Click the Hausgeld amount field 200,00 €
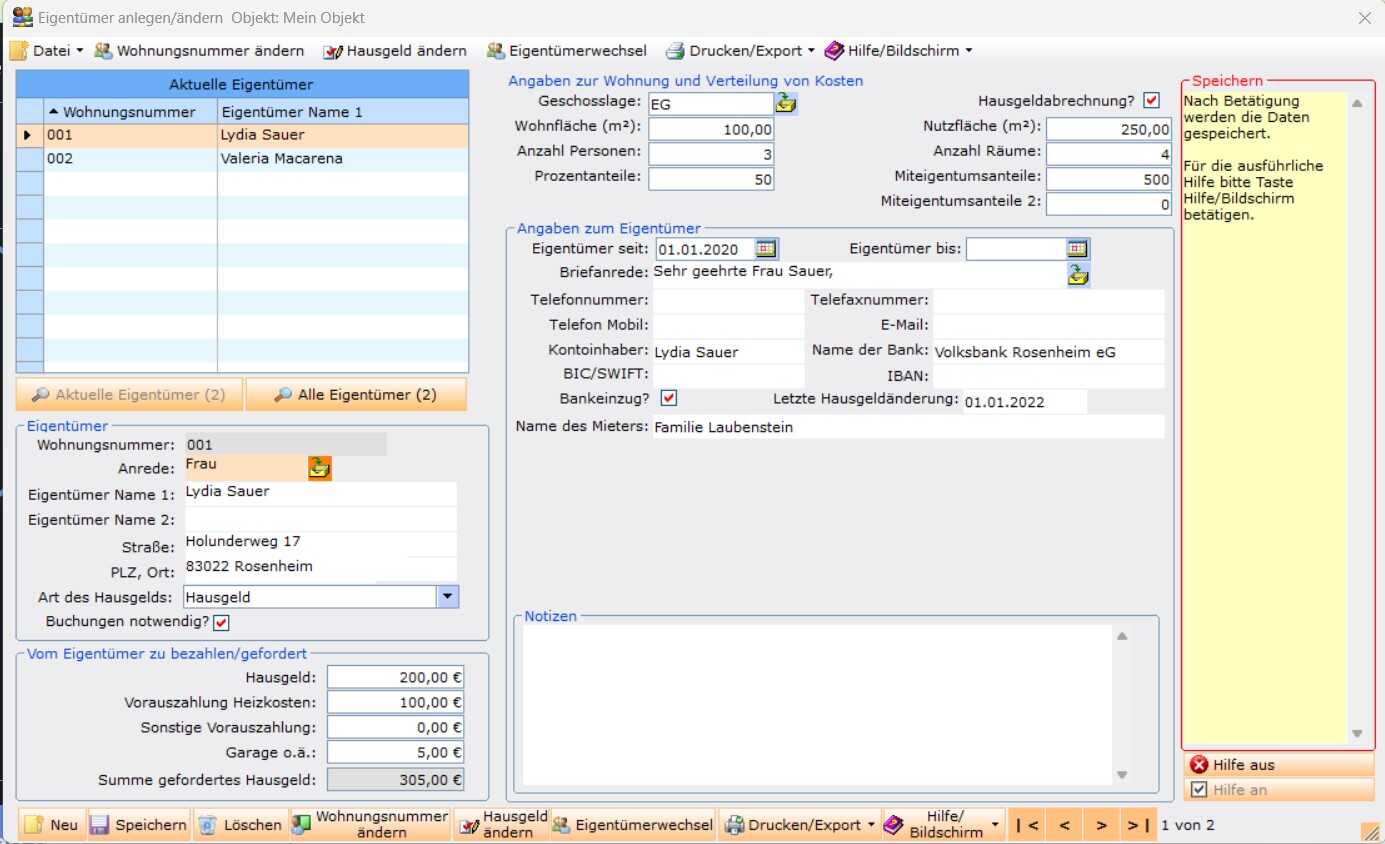 point(395,678)
